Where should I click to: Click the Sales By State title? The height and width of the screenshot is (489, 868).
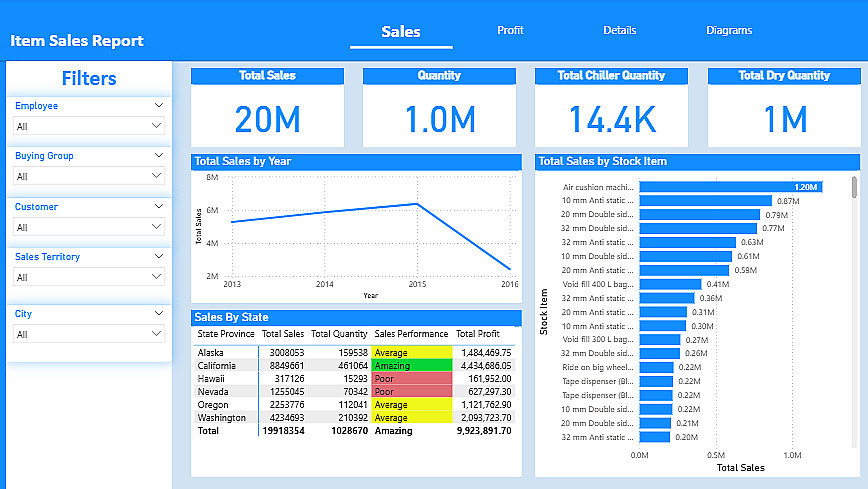(x=231, y=317)
